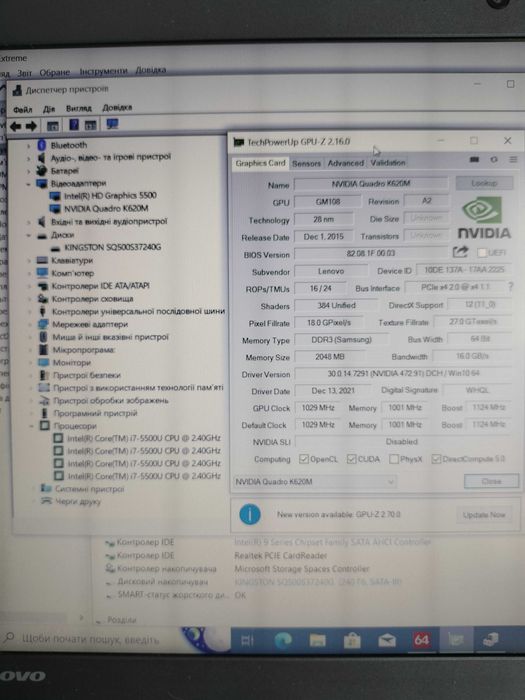Click Bus Interface question mark
This screenshot has height=700, width=525.
pyautogui.click(x=511, y=287)
